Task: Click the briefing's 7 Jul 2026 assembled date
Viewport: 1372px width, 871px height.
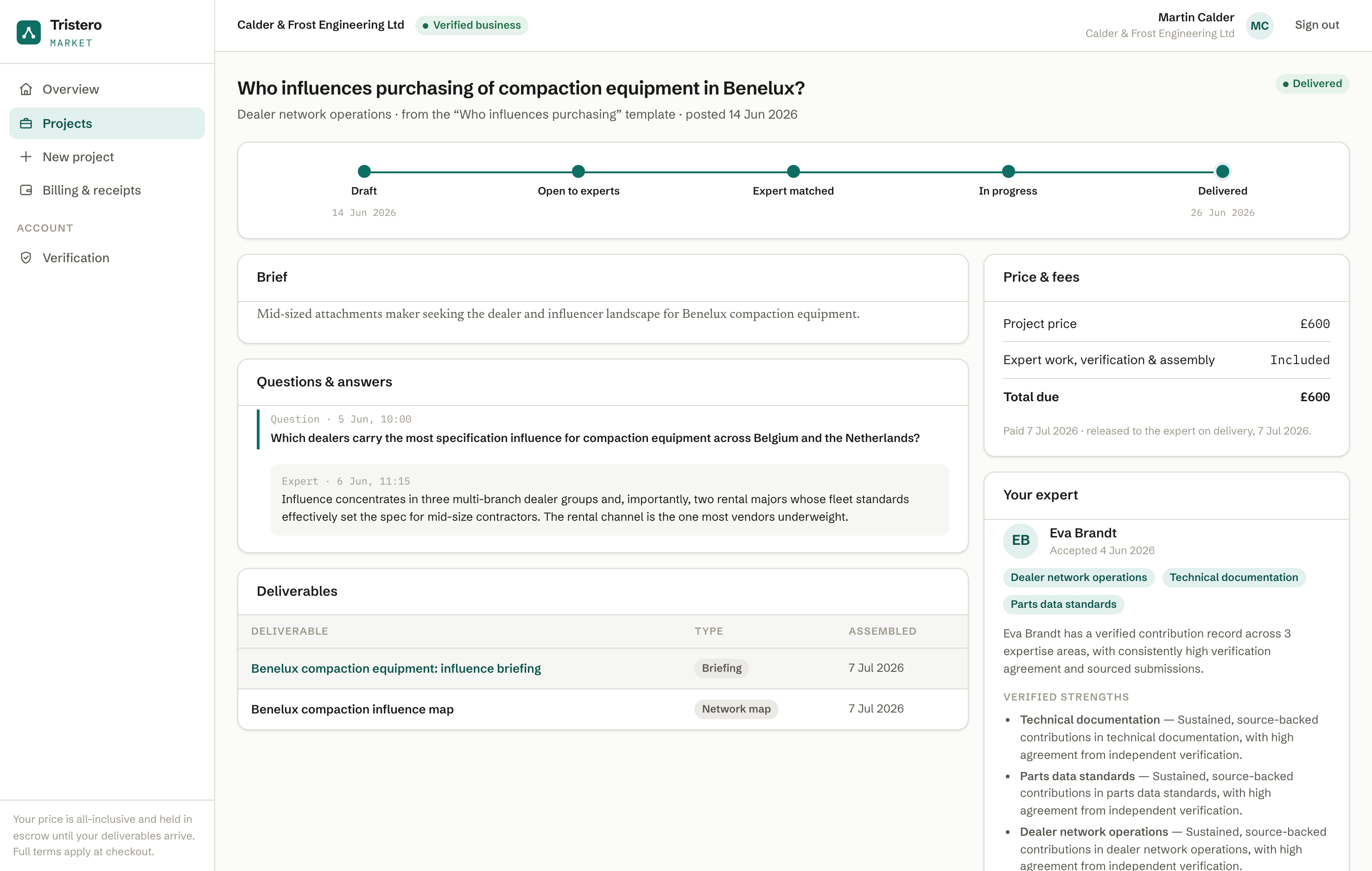Action: (876, 668)
